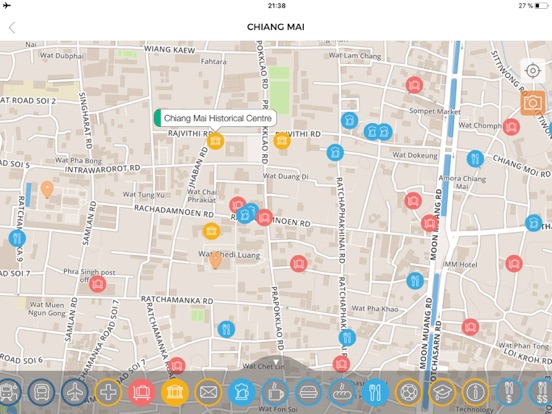552x414 pixels.
Task: Select the hotel marker beside Wat Chomphu label
Action: coord(511,127)
